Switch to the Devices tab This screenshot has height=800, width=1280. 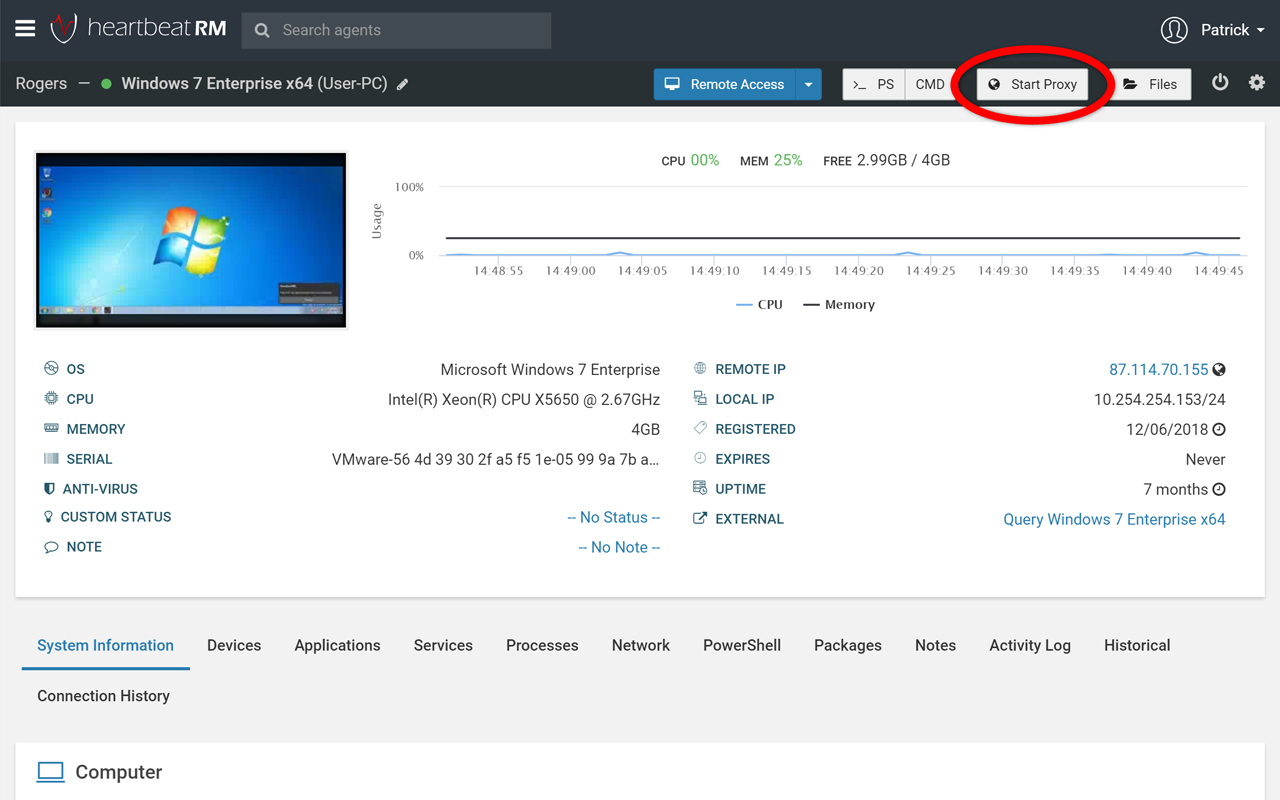[234, 646]
